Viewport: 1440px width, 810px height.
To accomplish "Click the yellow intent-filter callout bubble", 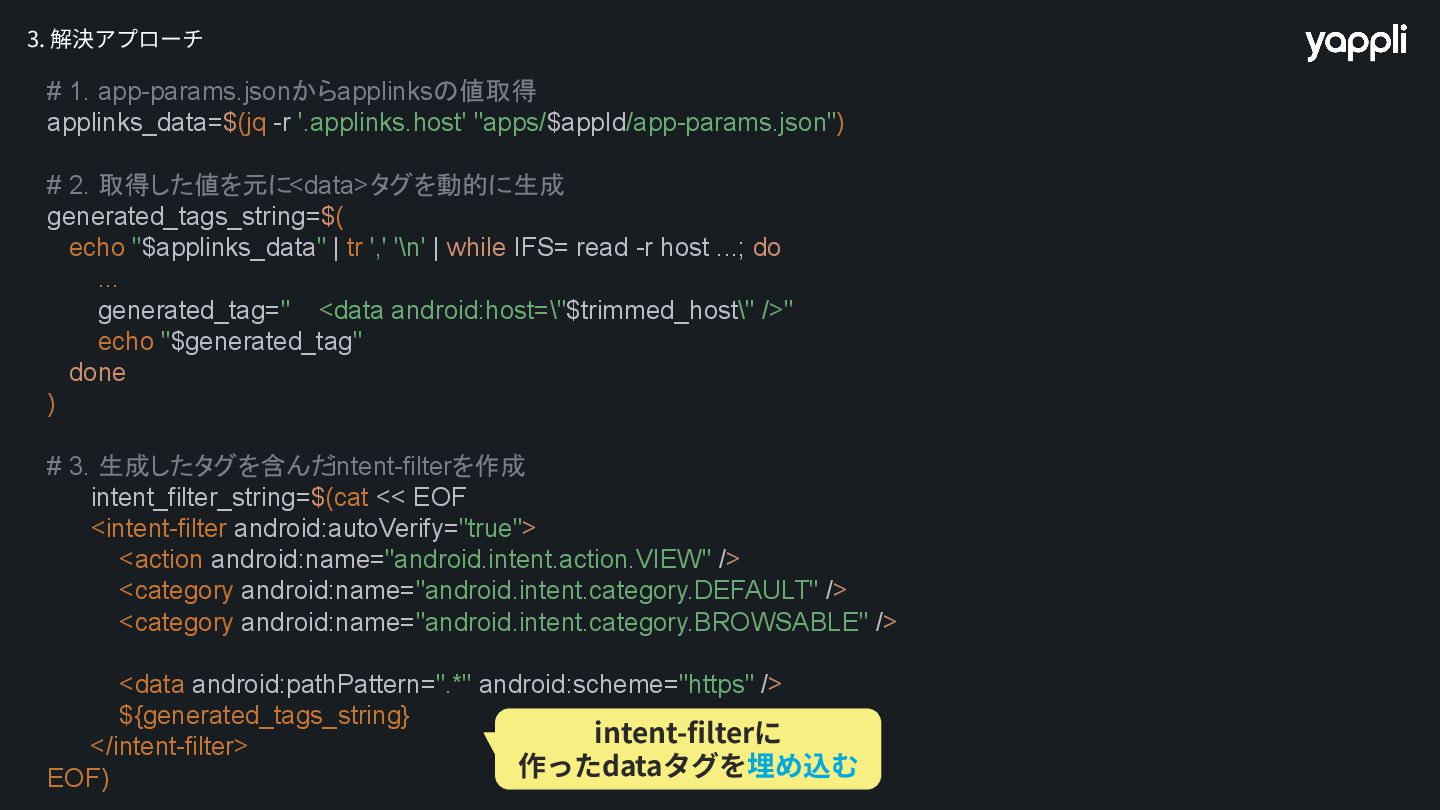I will point(687,749).
